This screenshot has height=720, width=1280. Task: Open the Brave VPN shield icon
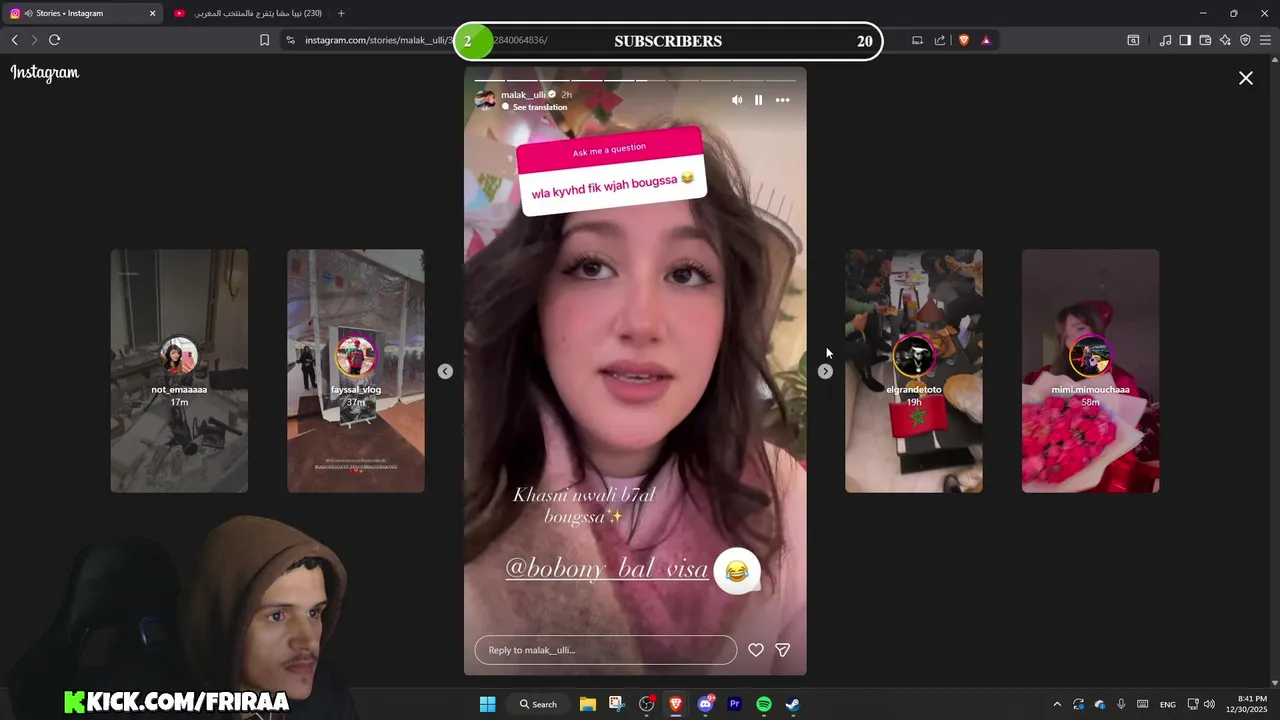coord(1245,40)
